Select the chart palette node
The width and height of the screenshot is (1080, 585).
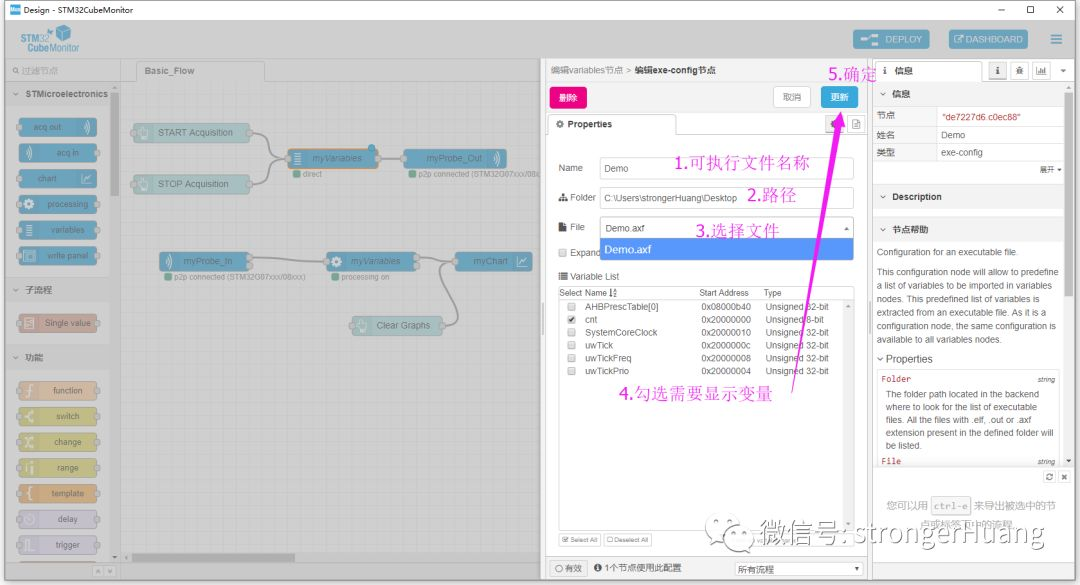57,178
